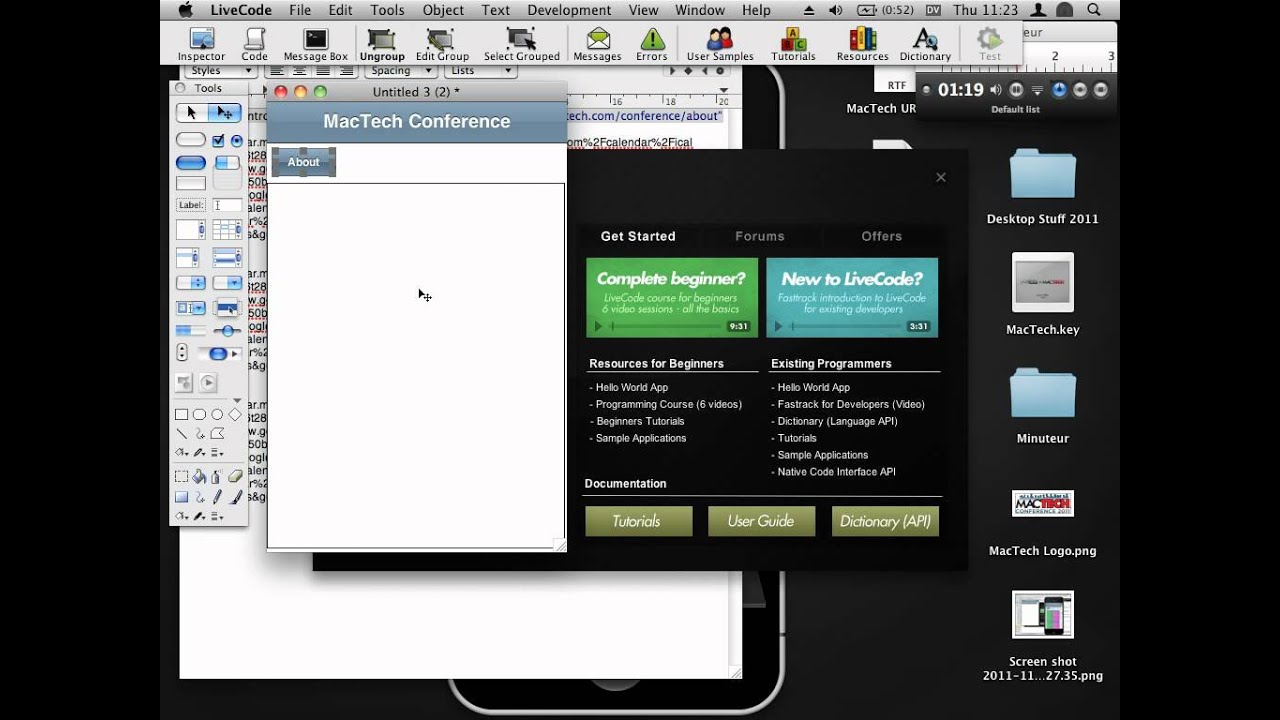Image resolution: width=1280 pixels, height=720 pixels.
Task: Open the Dictionary toolbar icon
Action: (x=925, y=45)
